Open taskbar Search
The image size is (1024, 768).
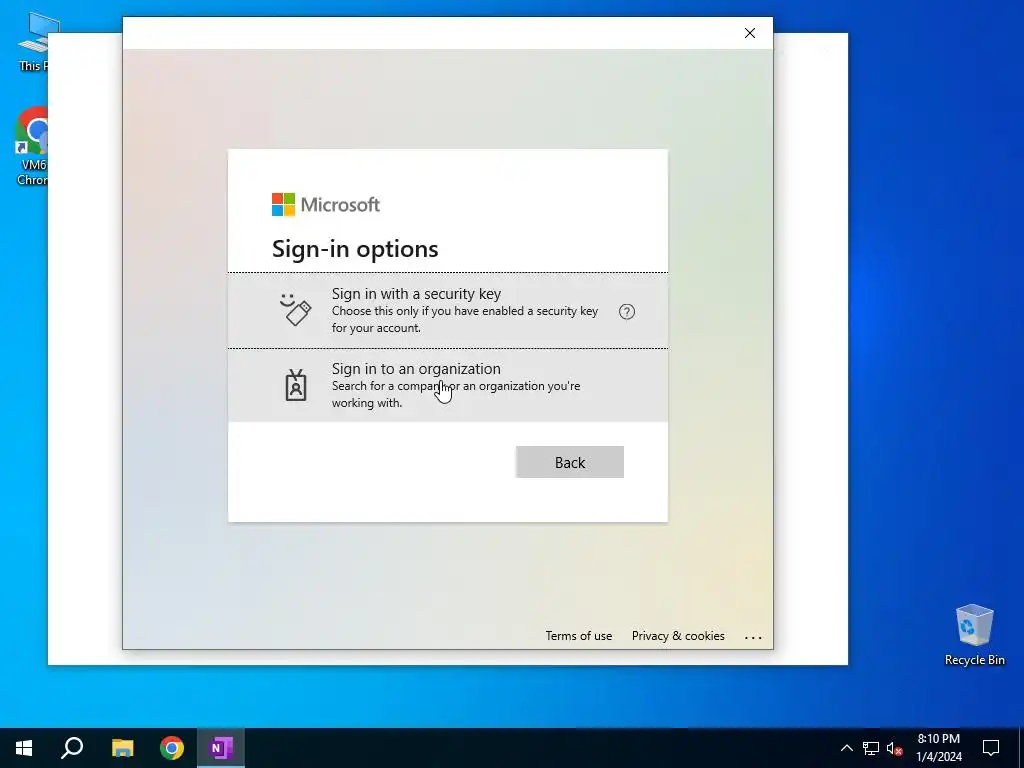(72, 748)
